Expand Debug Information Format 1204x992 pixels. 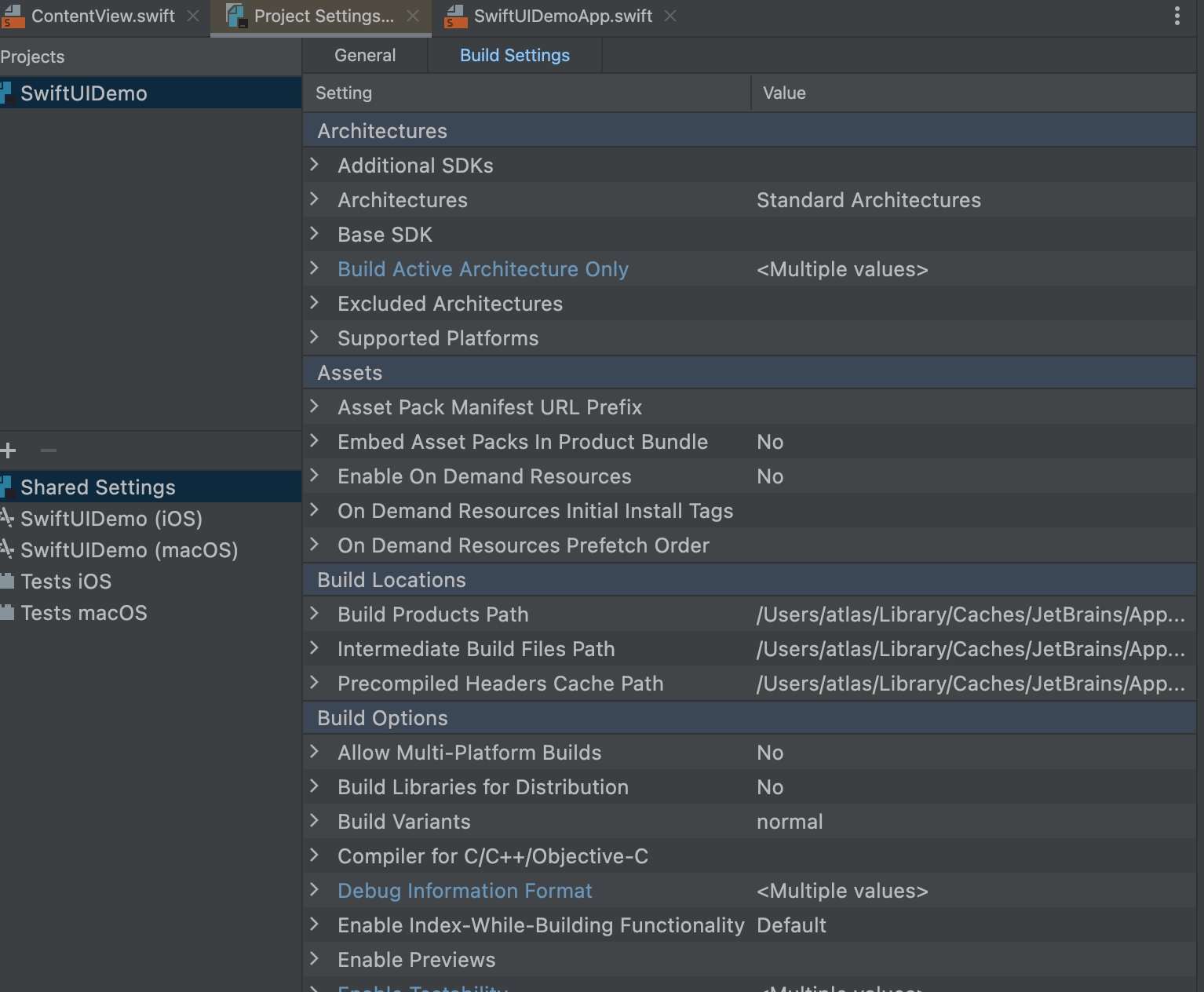(315, 890)
